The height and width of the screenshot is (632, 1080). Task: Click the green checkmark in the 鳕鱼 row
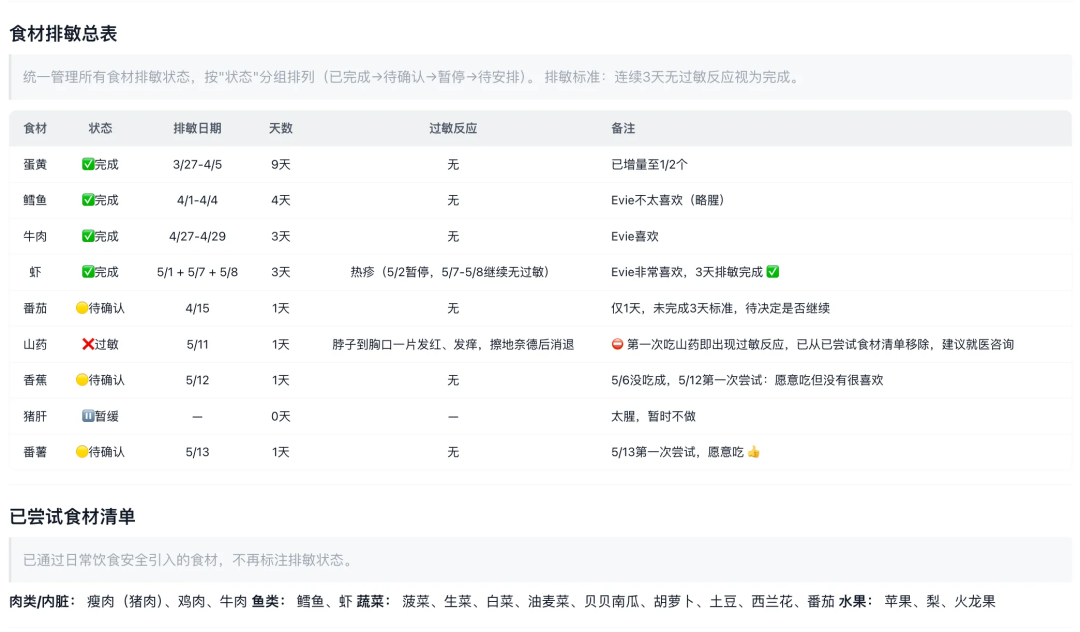[x=87, y=200]
